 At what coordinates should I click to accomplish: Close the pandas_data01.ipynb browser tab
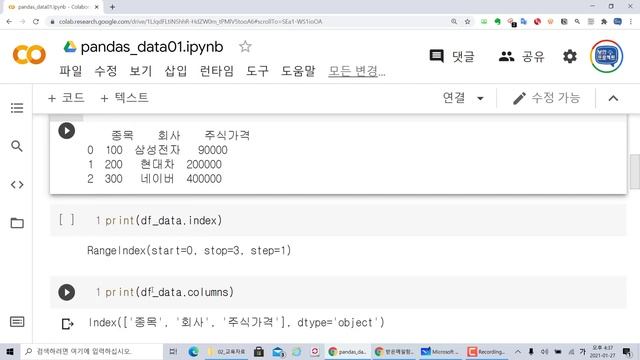point(97,7)
